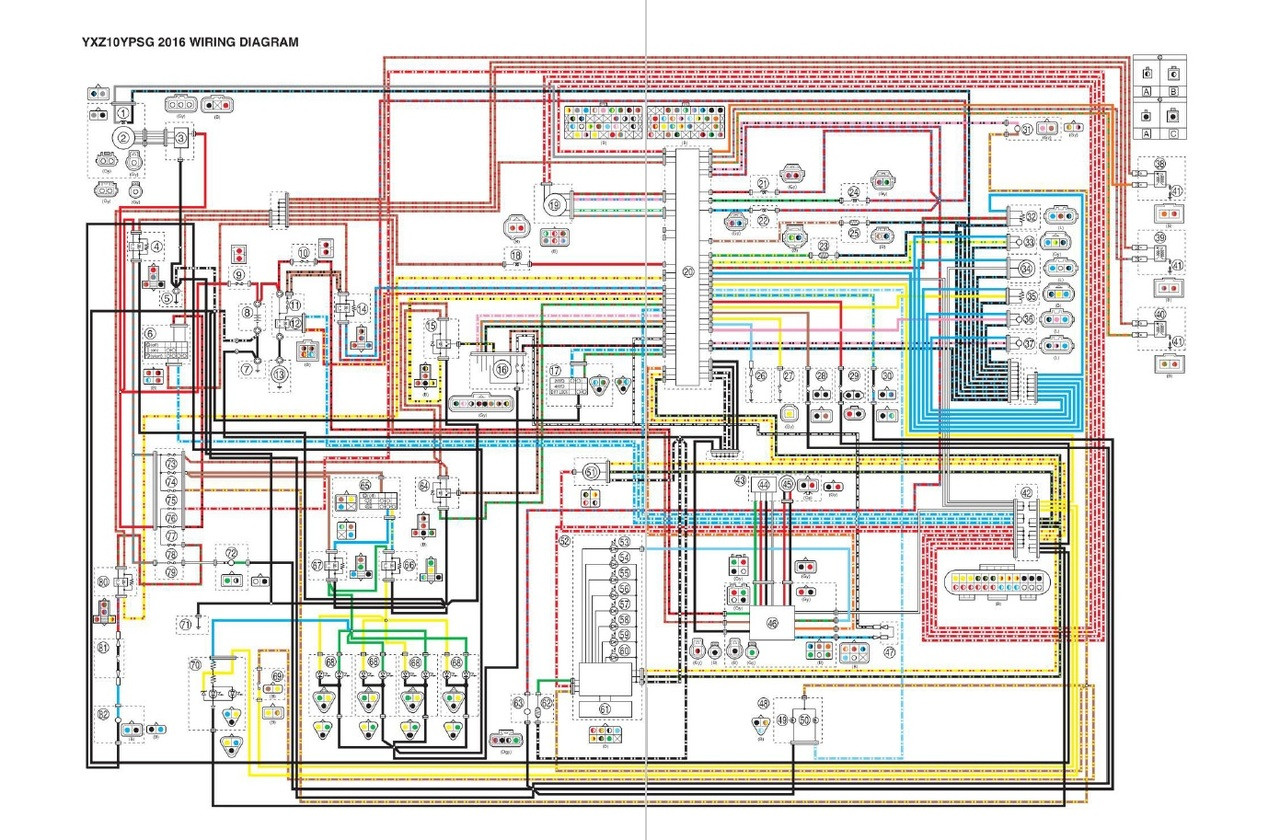
Task: Select component label 61
Action: (605, 708)
